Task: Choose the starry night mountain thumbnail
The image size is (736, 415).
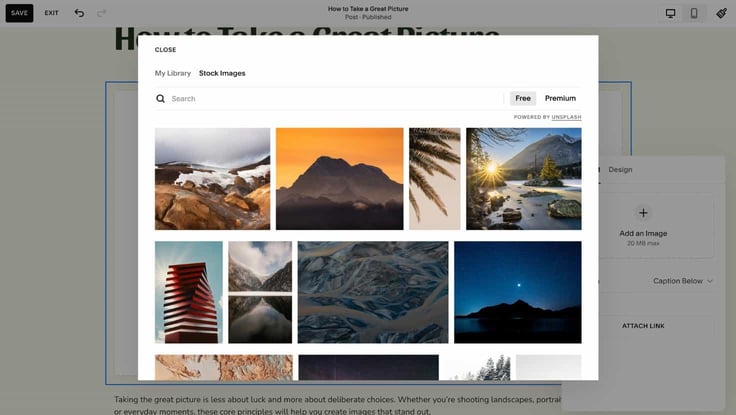Action: (x=518, y=292)
